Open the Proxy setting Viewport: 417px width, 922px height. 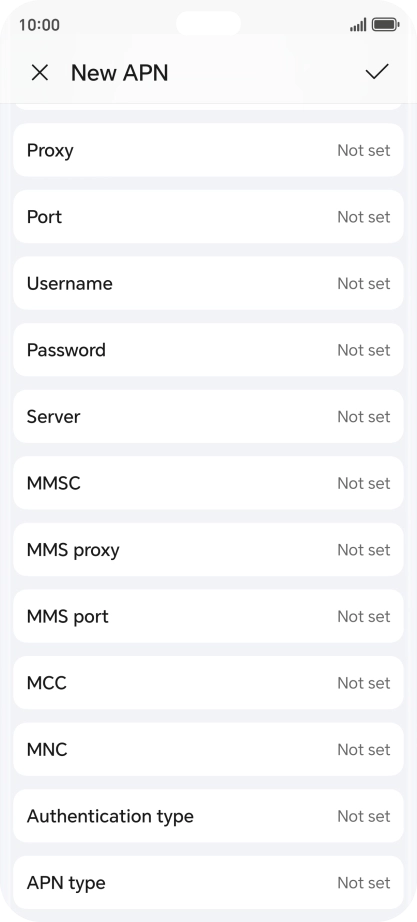point(208,150)
